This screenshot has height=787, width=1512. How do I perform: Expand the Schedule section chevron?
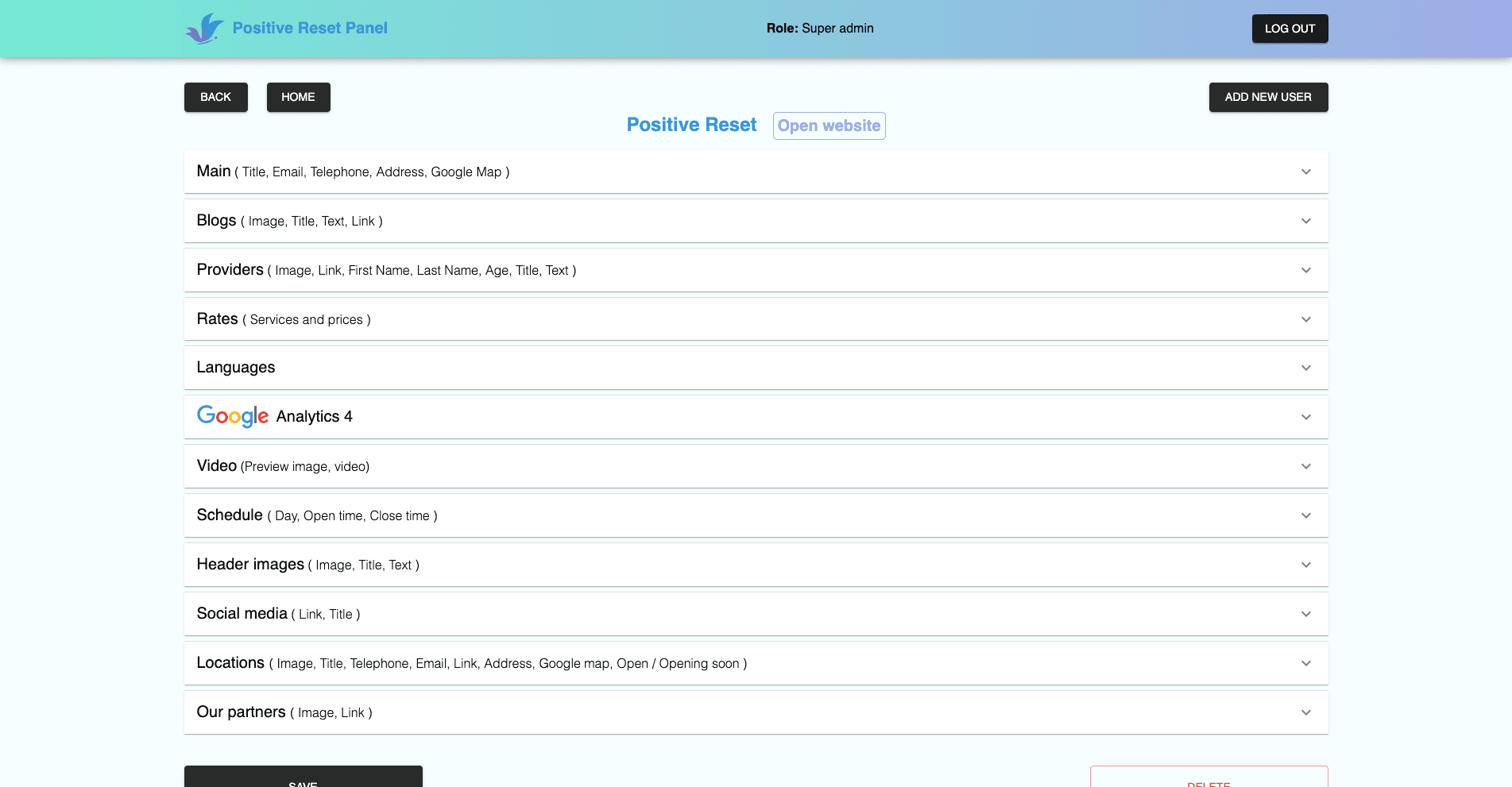pyautogui.click(x=1306, y=515)
